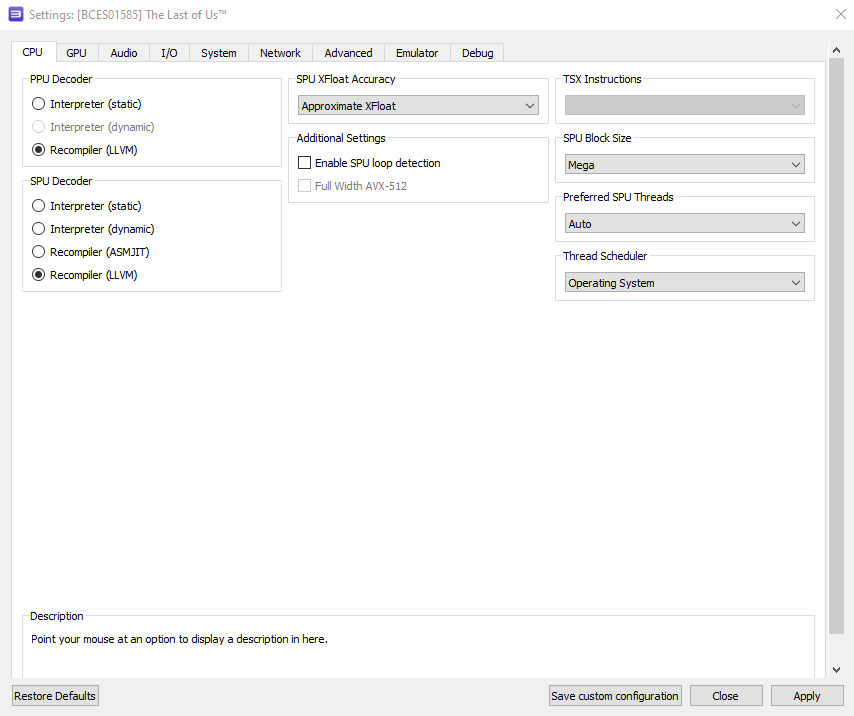Image resolution: width=854 pixels, height=716 pixels.
Task: Click Save custom configuration button
Action: coord(615,696)
